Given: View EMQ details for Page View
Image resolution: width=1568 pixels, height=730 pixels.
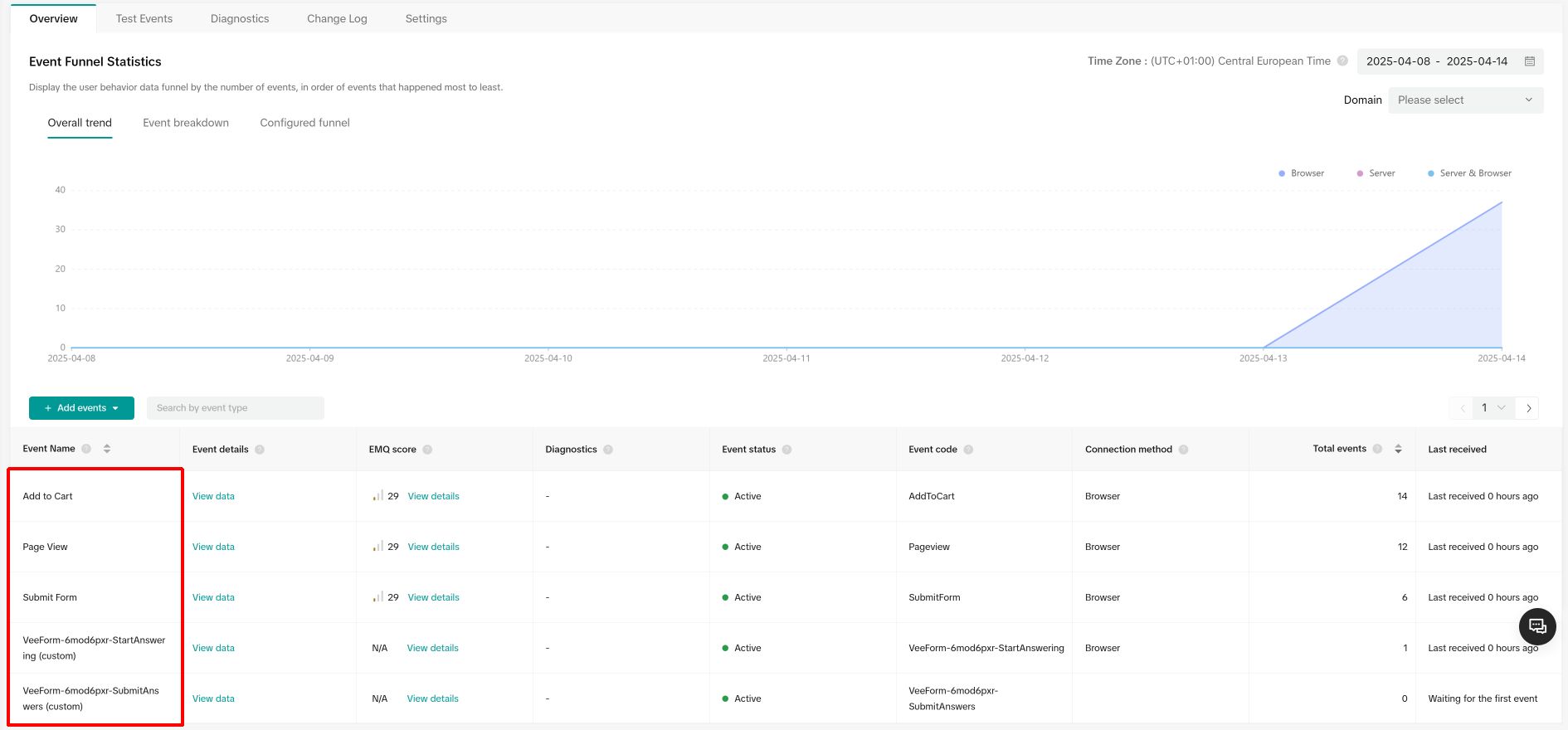Looking at the screenshot, I should point(433,547).
